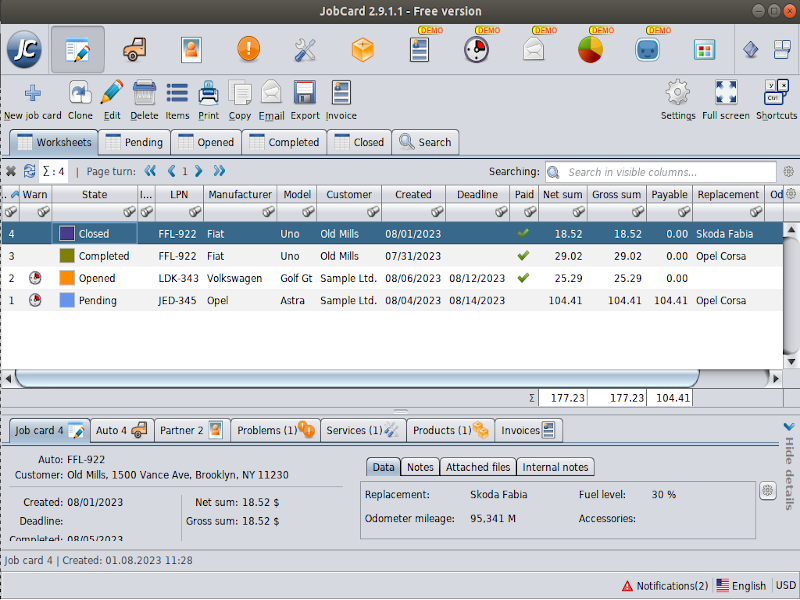Clear filters with the X icon
This screenshot has height=600, width=800.
(x=11, y=171)
